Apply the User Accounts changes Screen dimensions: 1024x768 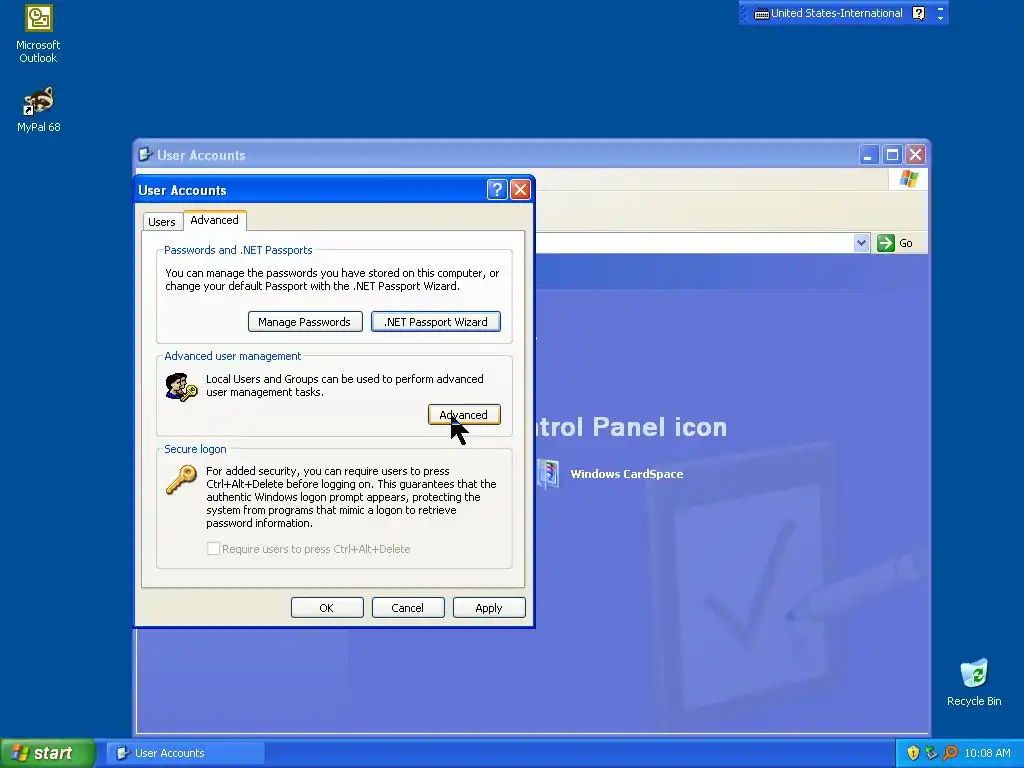point(489,607)
